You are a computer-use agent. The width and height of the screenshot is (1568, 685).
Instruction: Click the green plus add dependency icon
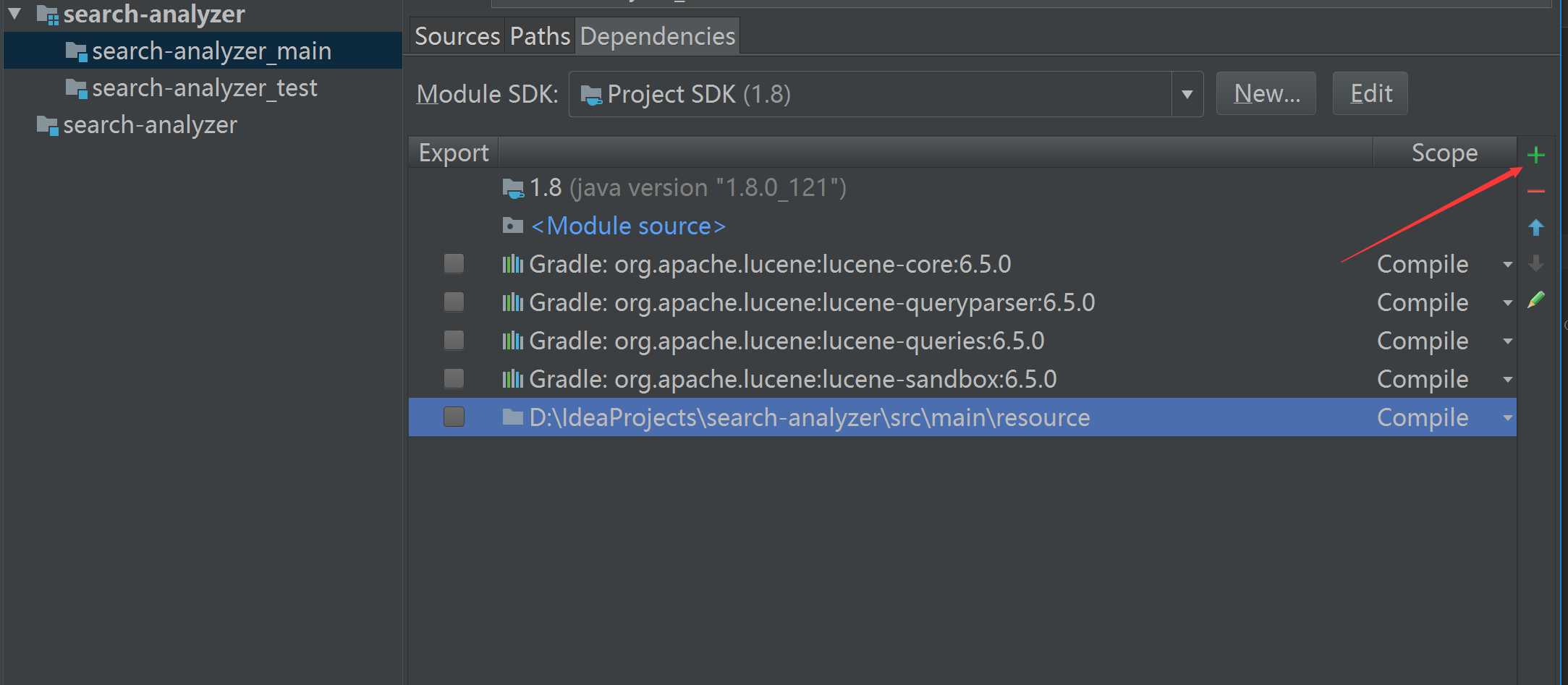coord(1535,155)
